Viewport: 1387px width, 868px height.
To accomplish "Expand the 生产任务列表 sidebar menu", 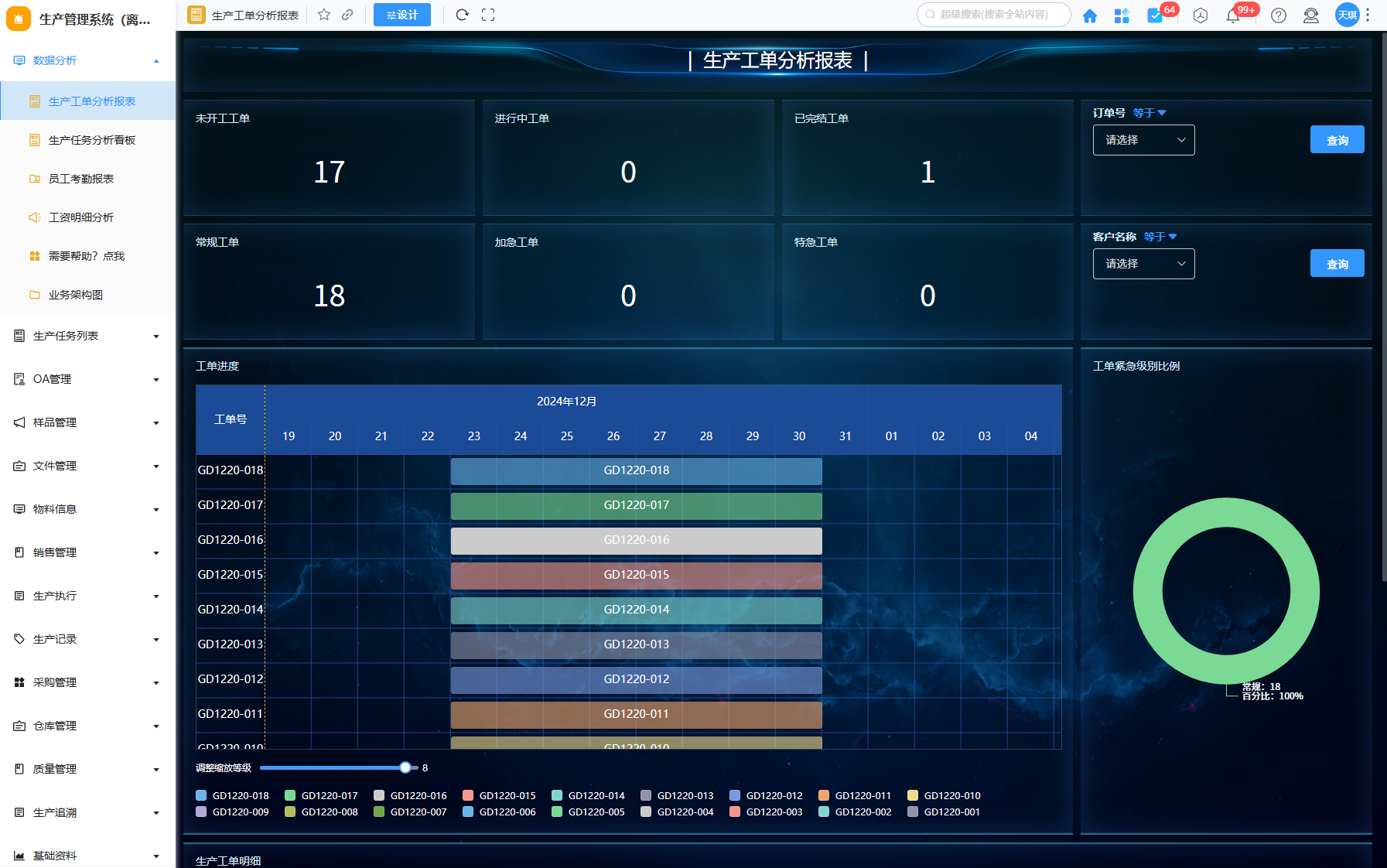I will [x=87, y=336].
